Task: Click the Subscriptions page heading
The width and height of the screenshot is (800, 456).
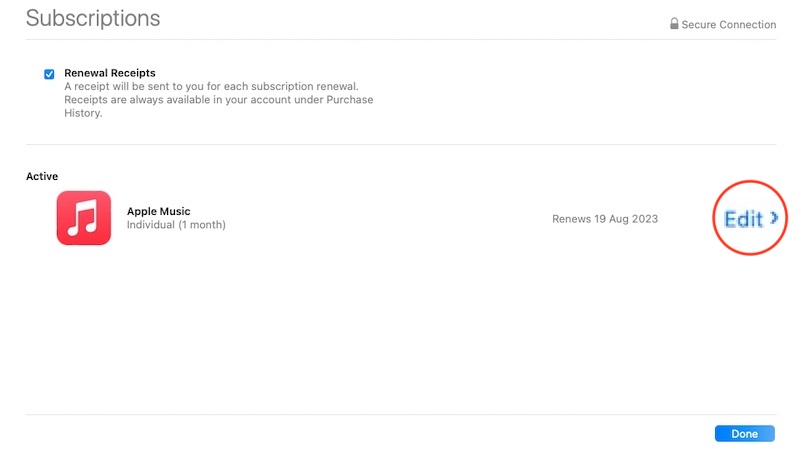Action: [x=93, y=18]
